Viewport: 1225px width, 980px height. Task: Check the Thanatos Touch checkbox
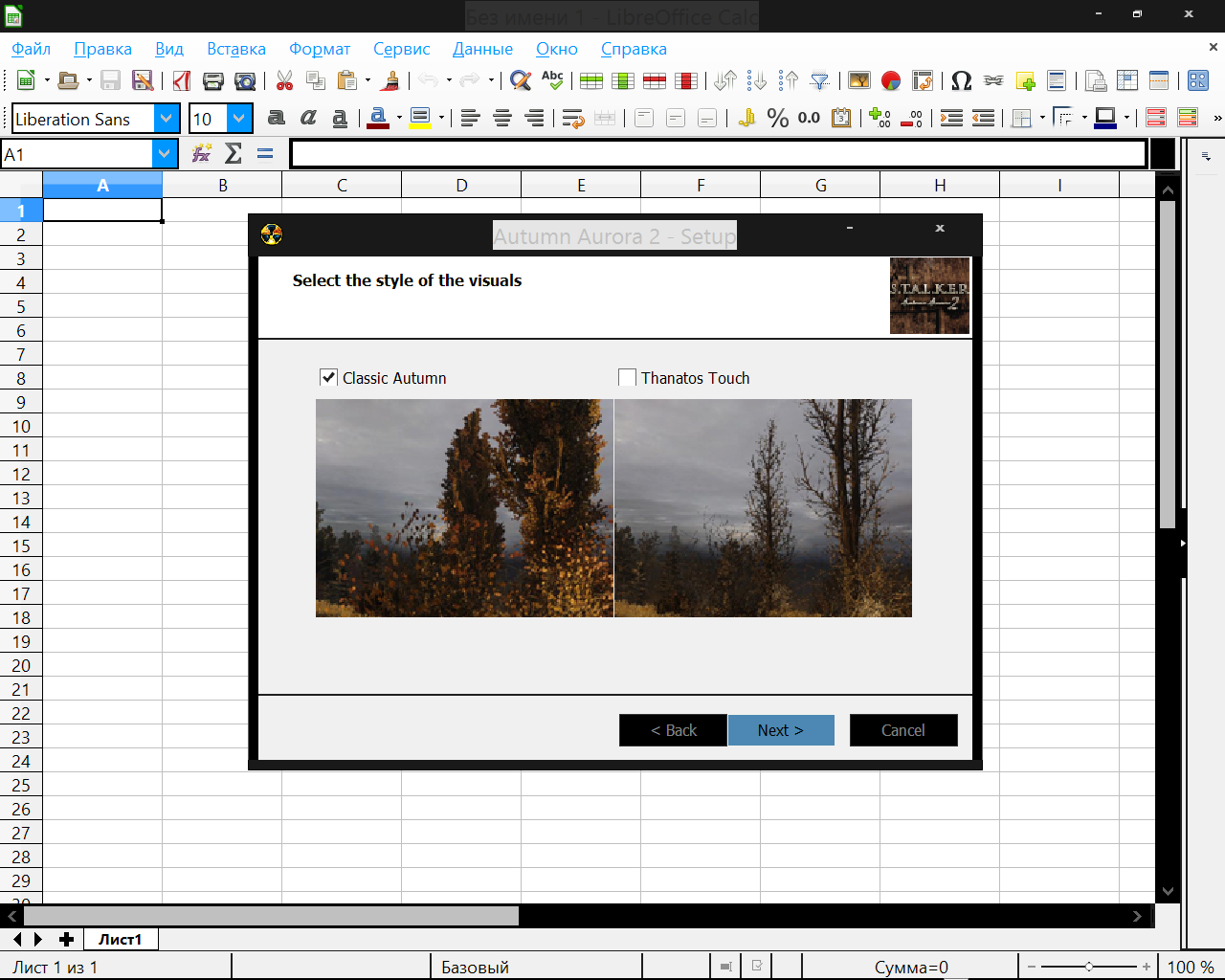click(628, 378)
